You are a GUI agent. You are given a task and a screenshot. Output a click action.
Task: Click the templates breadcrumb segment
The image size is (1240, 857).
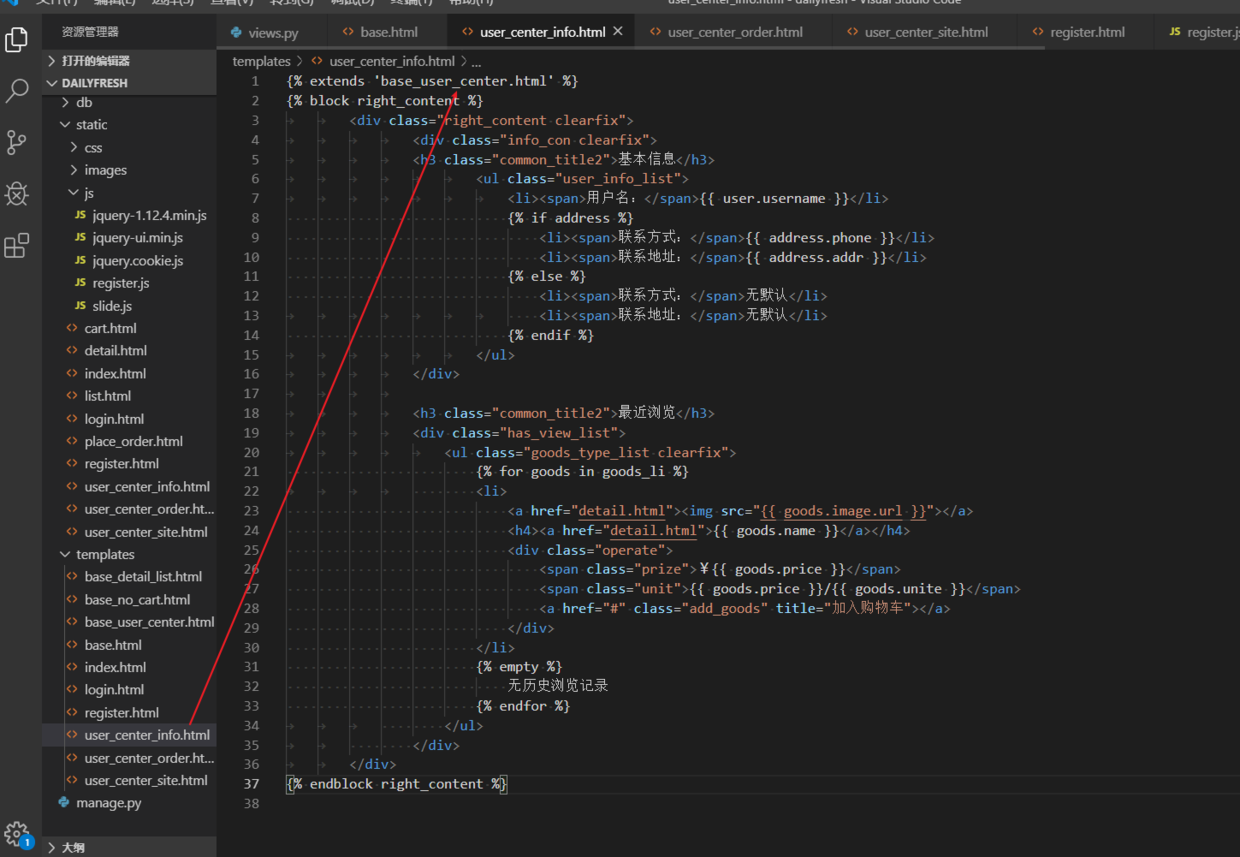click(x=261, y=61)
